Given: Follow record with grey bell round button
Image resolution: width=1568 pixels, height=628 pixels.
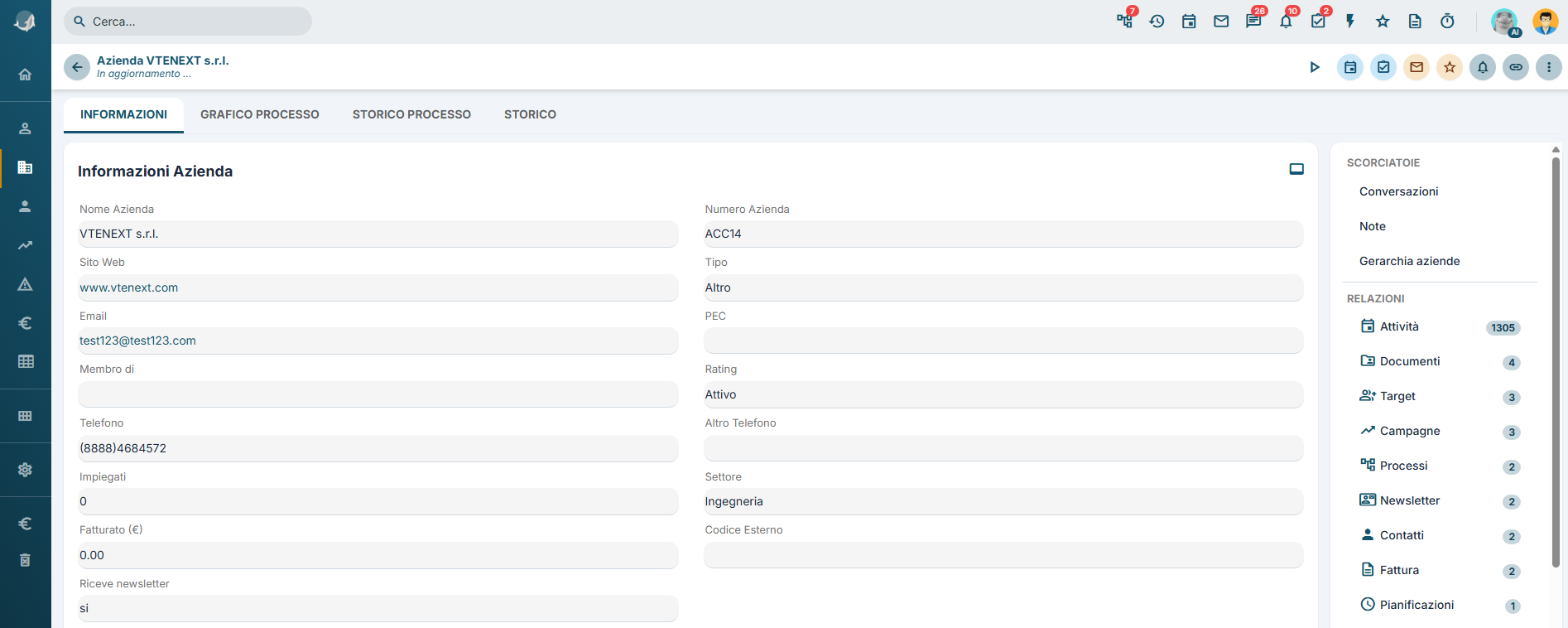Looking at the screenshot, I should 1483,67.
